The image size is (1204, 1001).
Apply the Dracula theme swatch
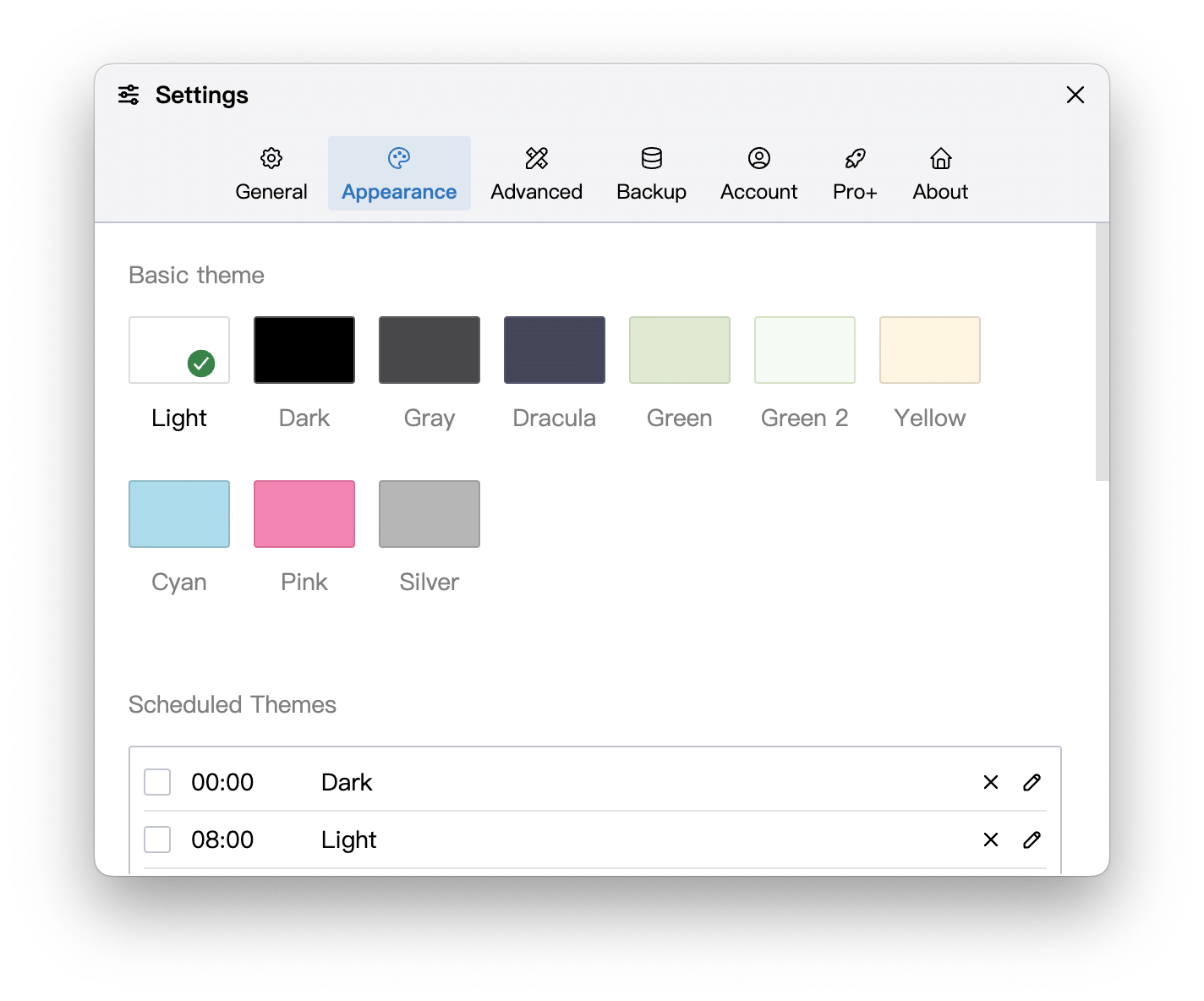(555, 350)
